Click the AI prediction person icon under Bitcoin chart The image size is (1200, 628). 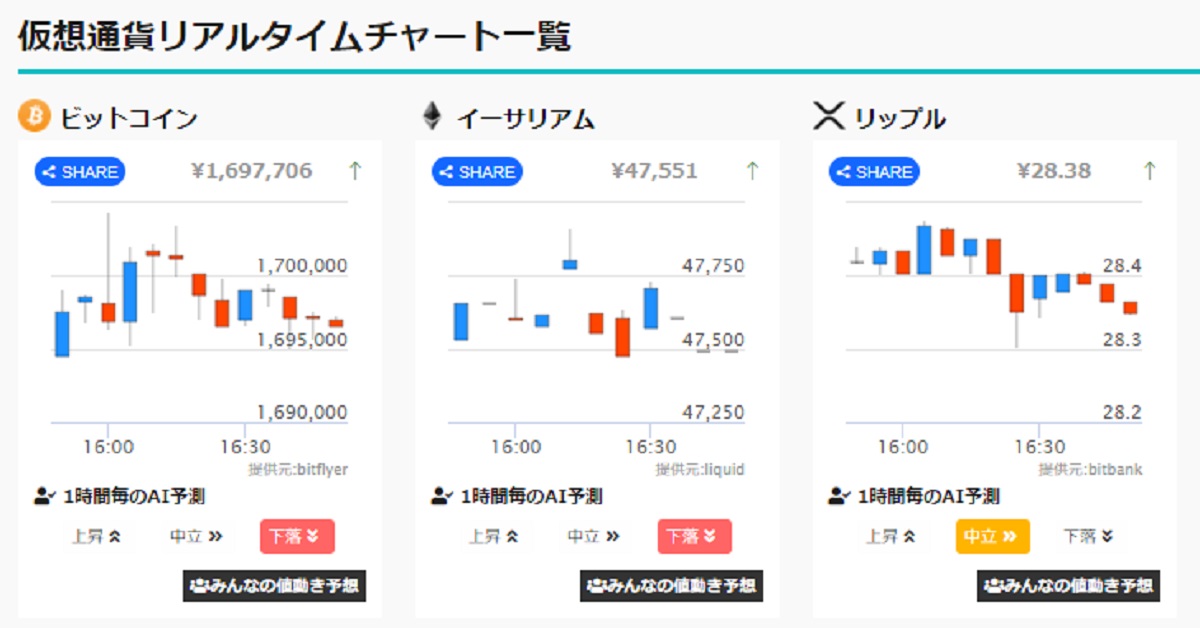pos(45,495)
